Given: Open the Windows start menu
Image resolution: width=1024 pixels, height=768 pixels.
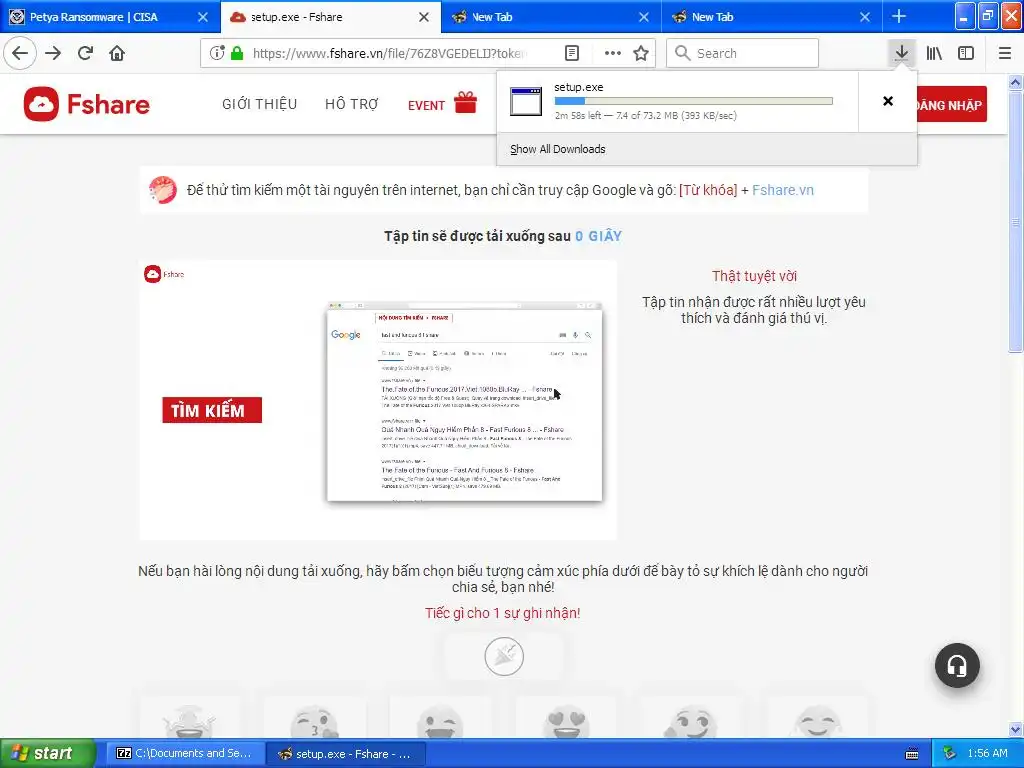Looking at the screenshot, I should click(x=47, y=753).
